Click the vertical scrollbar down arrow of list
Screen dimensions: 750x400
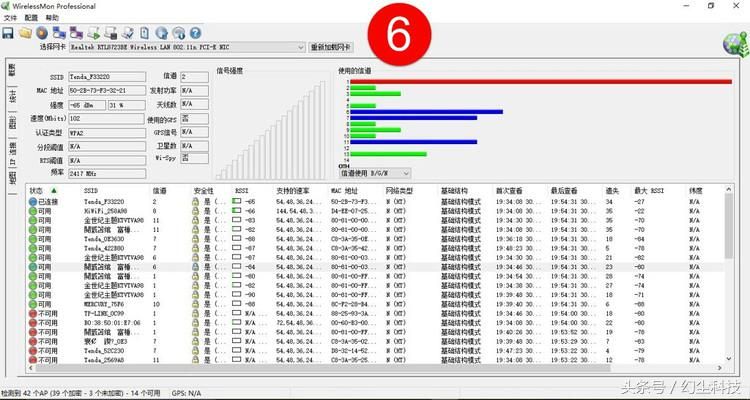pos(728,359)
